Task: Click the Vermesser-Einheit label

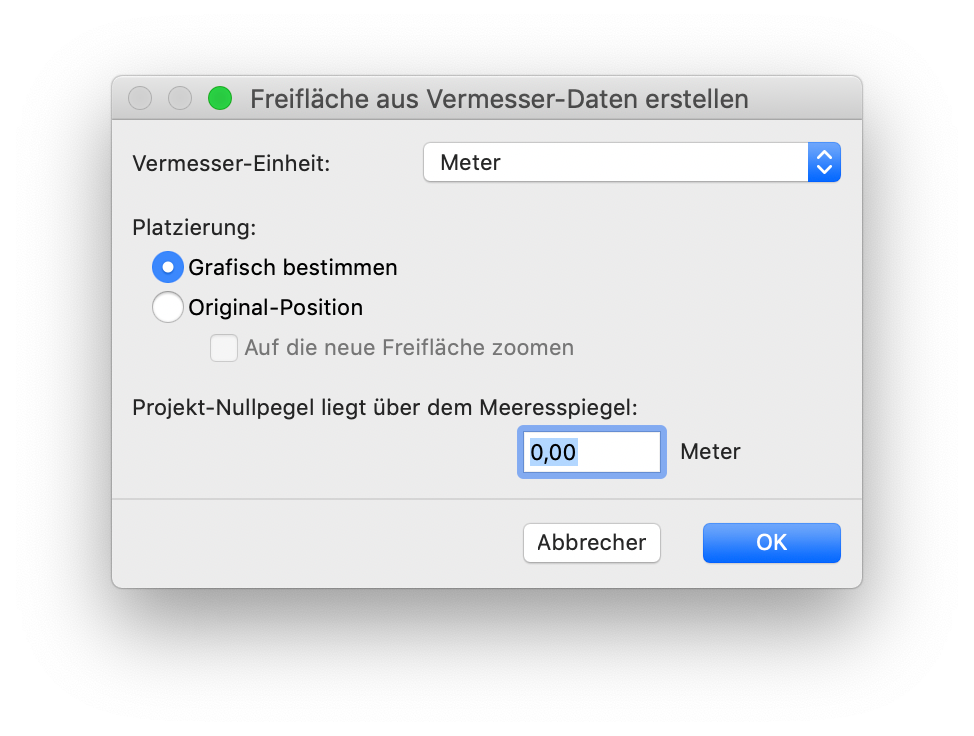Action: tap(231, 163)
